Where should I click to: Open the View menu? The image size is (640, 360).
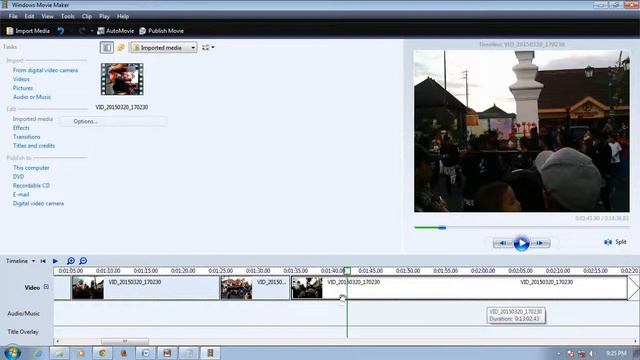point(47,16)
